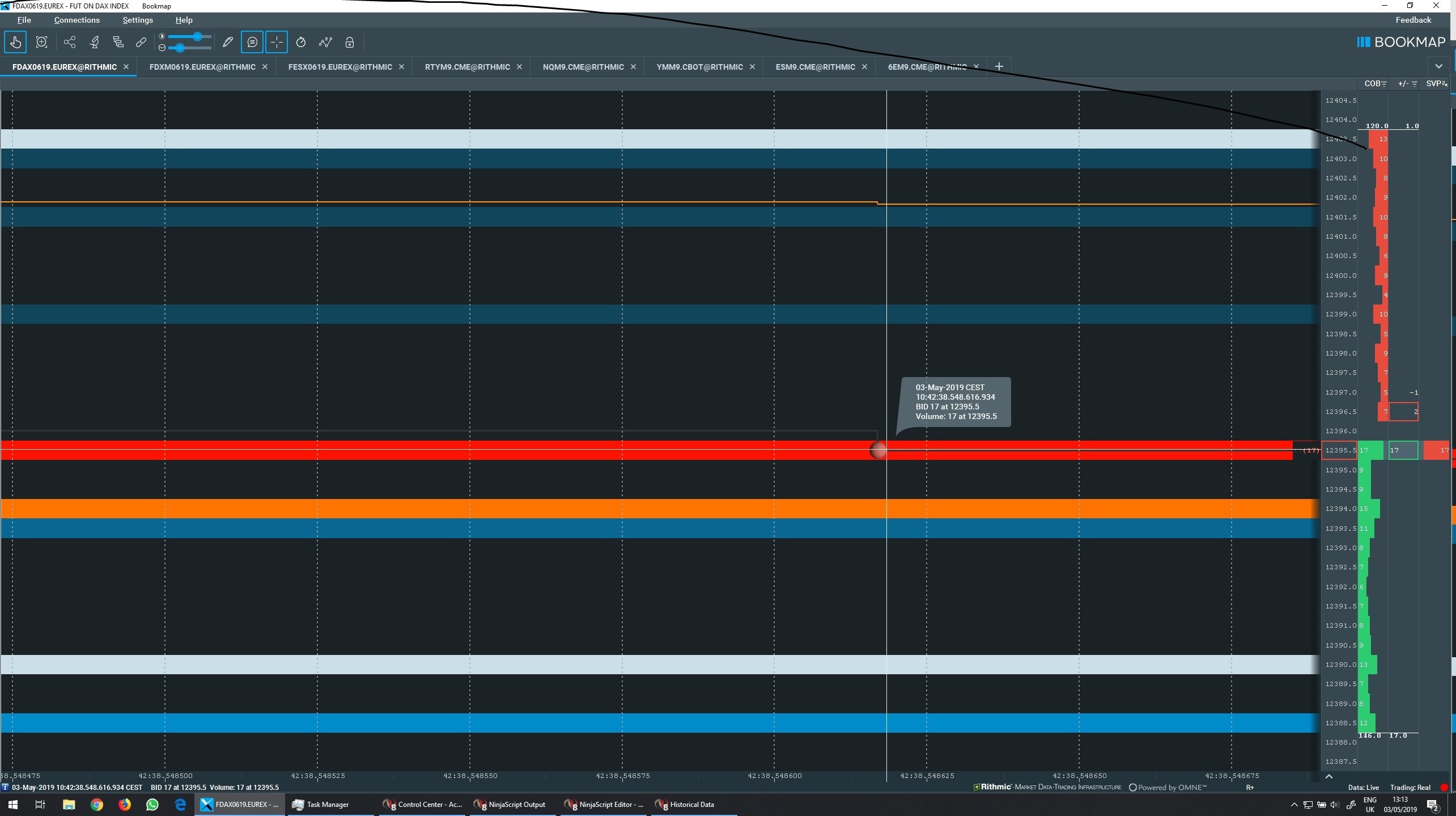
Task: Open battery power status in tray
Action: pos(1321,805)
